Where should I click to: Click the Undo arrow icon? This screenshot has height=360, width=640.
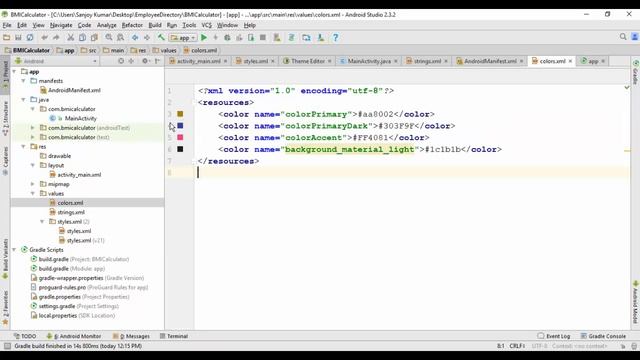[44, 38]
